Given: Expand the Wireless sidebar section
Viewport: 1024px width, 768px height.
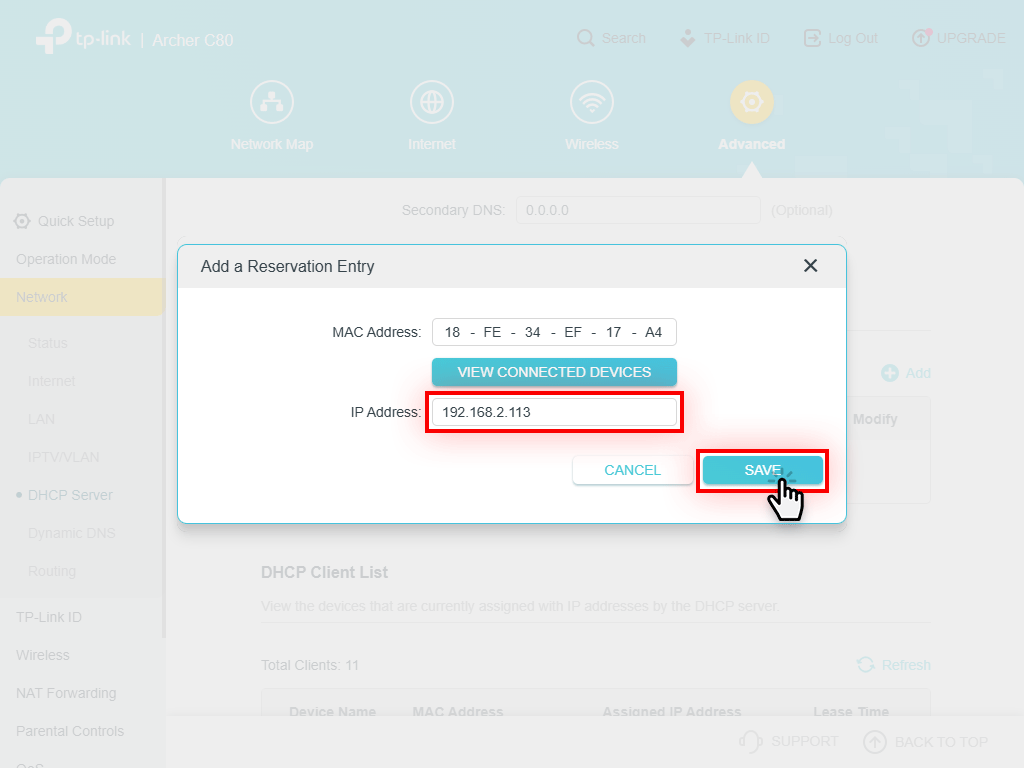Looking at the screenshot, I should pyautogui.click(x=42, y=655).
